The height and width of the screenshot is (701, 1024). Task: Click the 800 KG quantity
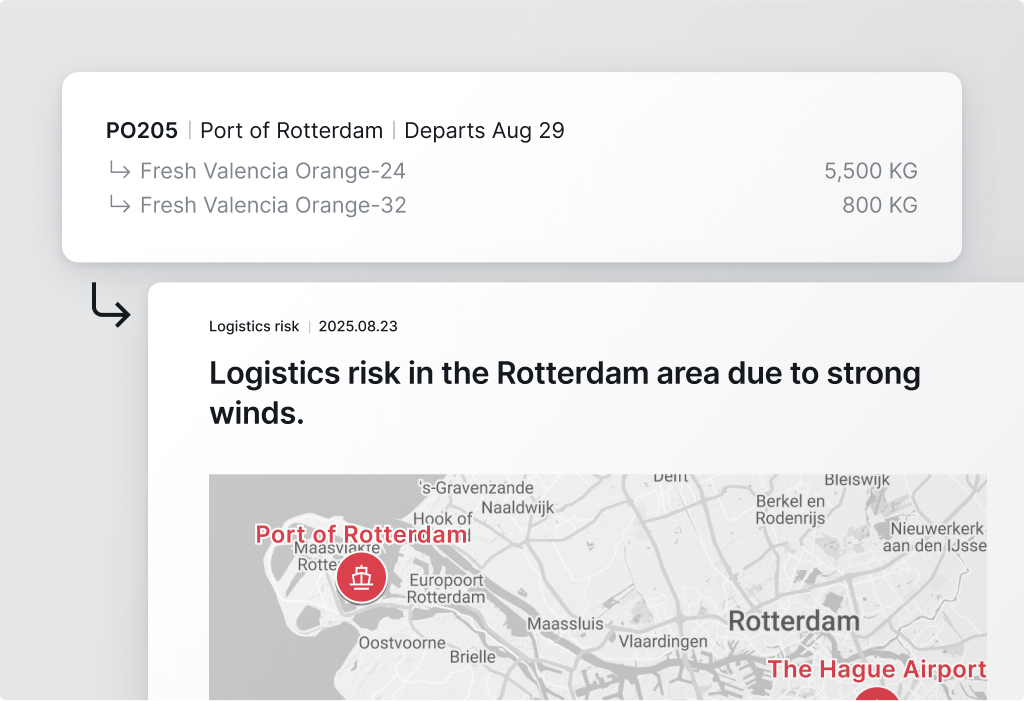coord(879,205)
